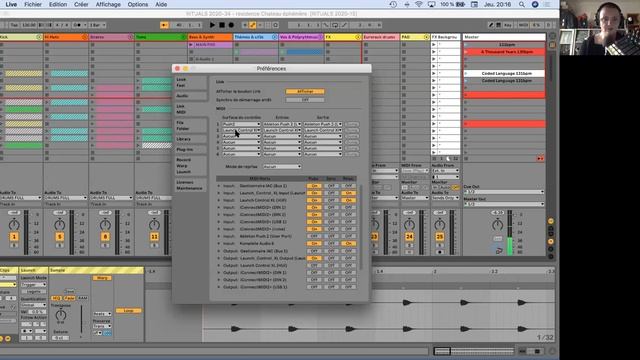This screenshot has height=360, width=640.
Task: Toggle Sync for Input Launch Control XL HUI
Action: pyautogui.click(x=331, y=200)
